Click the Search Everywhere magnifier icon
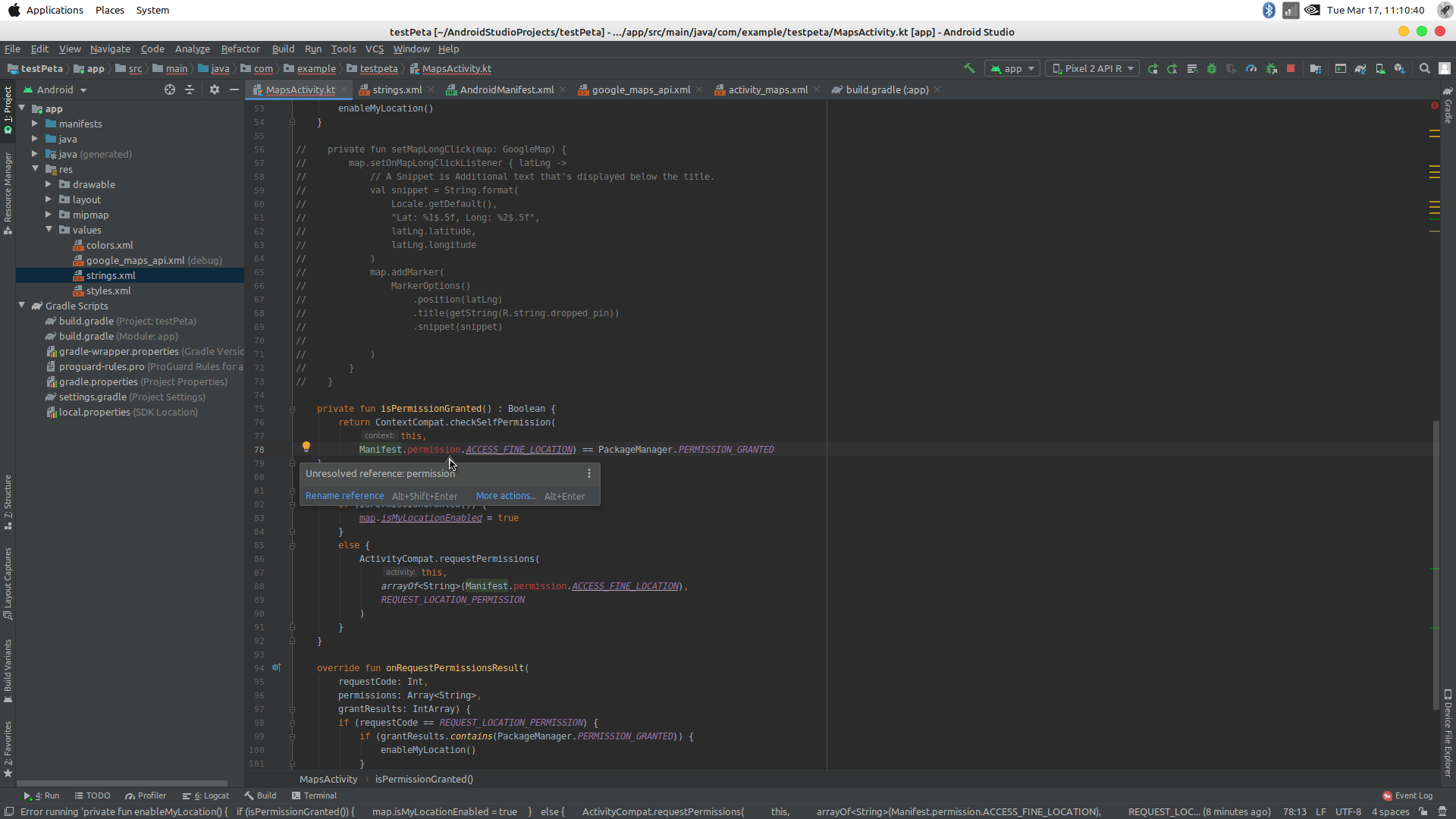This screenshot has height=819, width=1456. coord(1425,68)
